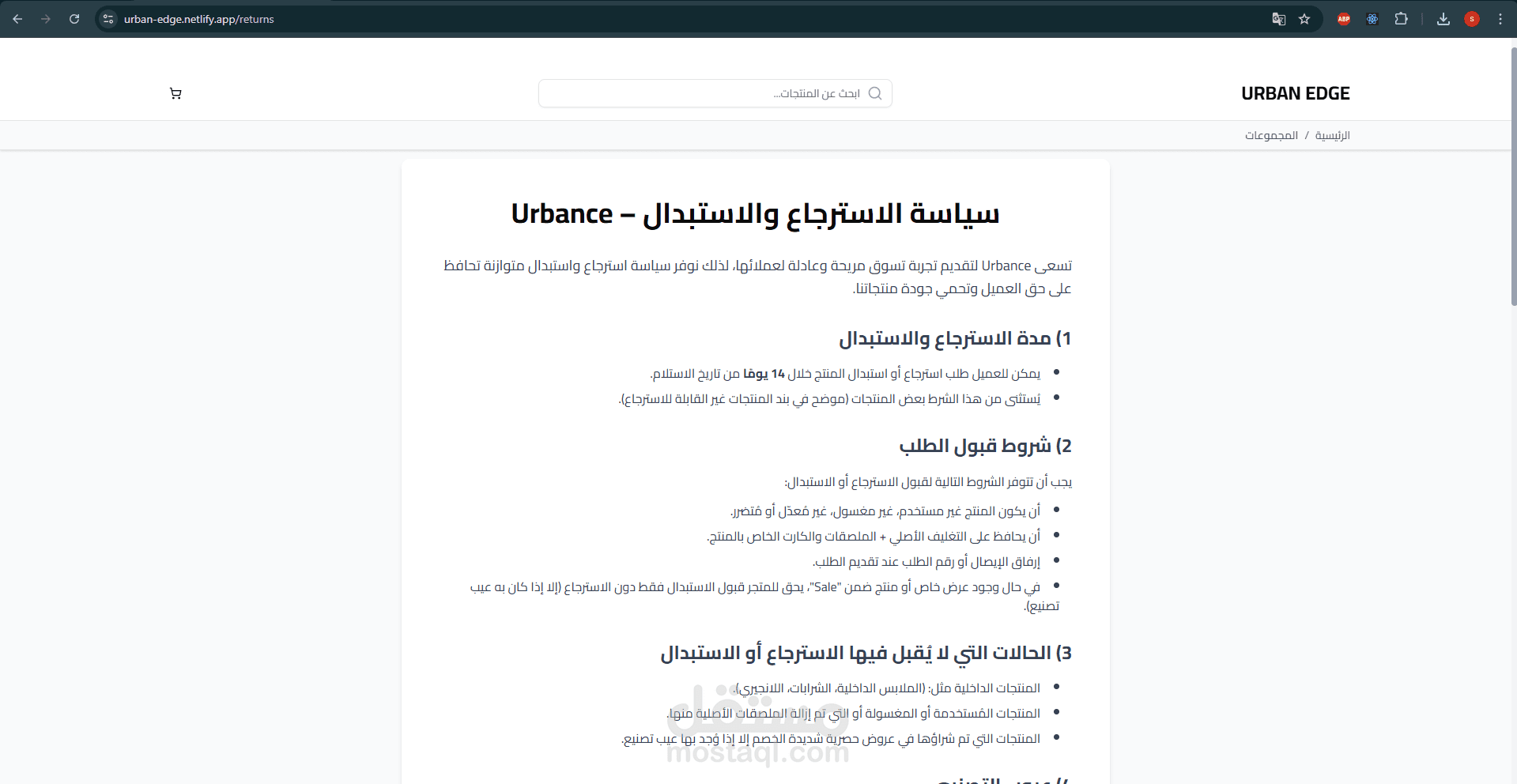1517x784 pixels.
Task: Open المجموعات breadcrumb link
Action: tap(1271, 135)
